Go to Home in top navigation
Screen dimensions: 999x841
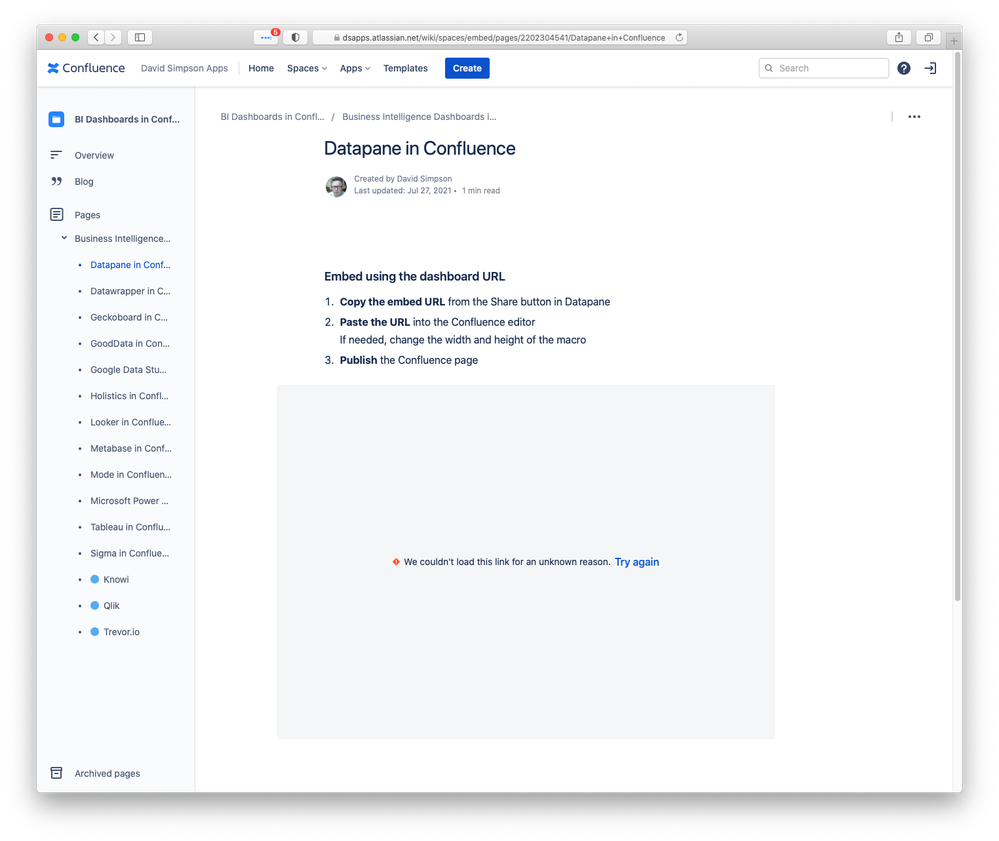point(261,68)
